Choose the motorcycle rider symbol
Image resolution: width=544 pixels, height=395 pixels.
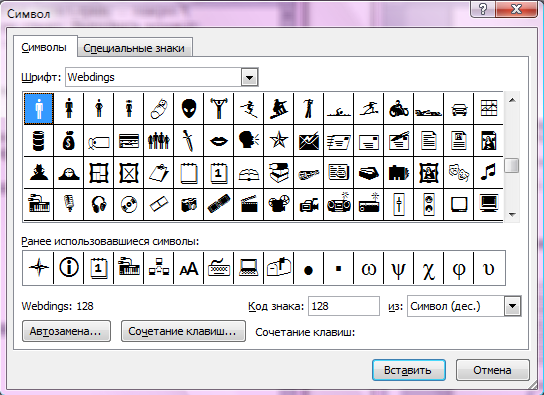(399, 109)
